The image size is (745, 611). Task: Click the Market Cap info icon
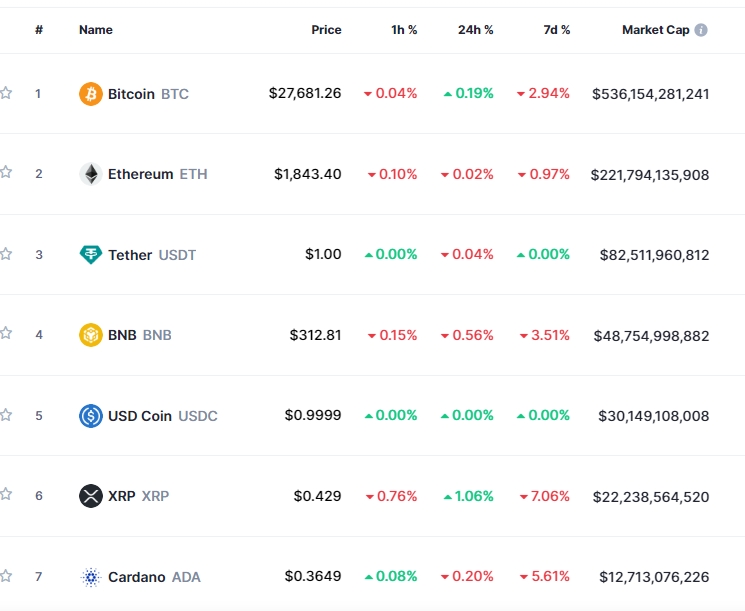[x=701, y=30]
